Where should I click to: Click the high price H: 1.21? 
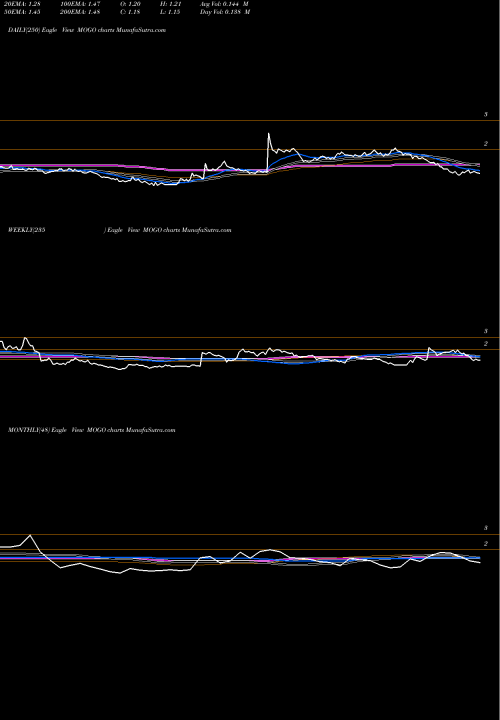click(x=169, y=4)
